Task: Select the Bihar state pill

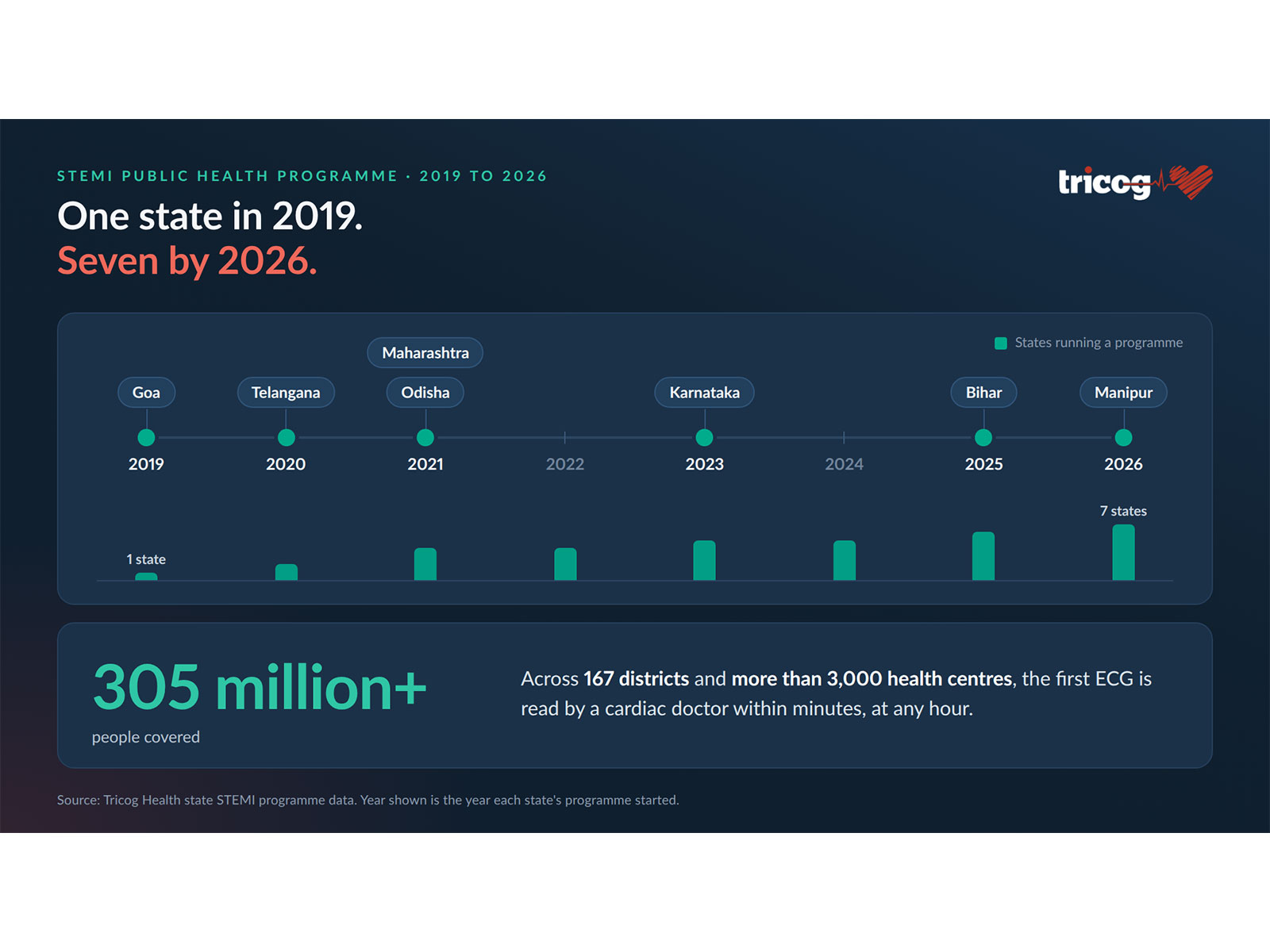Action: (983, 392)
